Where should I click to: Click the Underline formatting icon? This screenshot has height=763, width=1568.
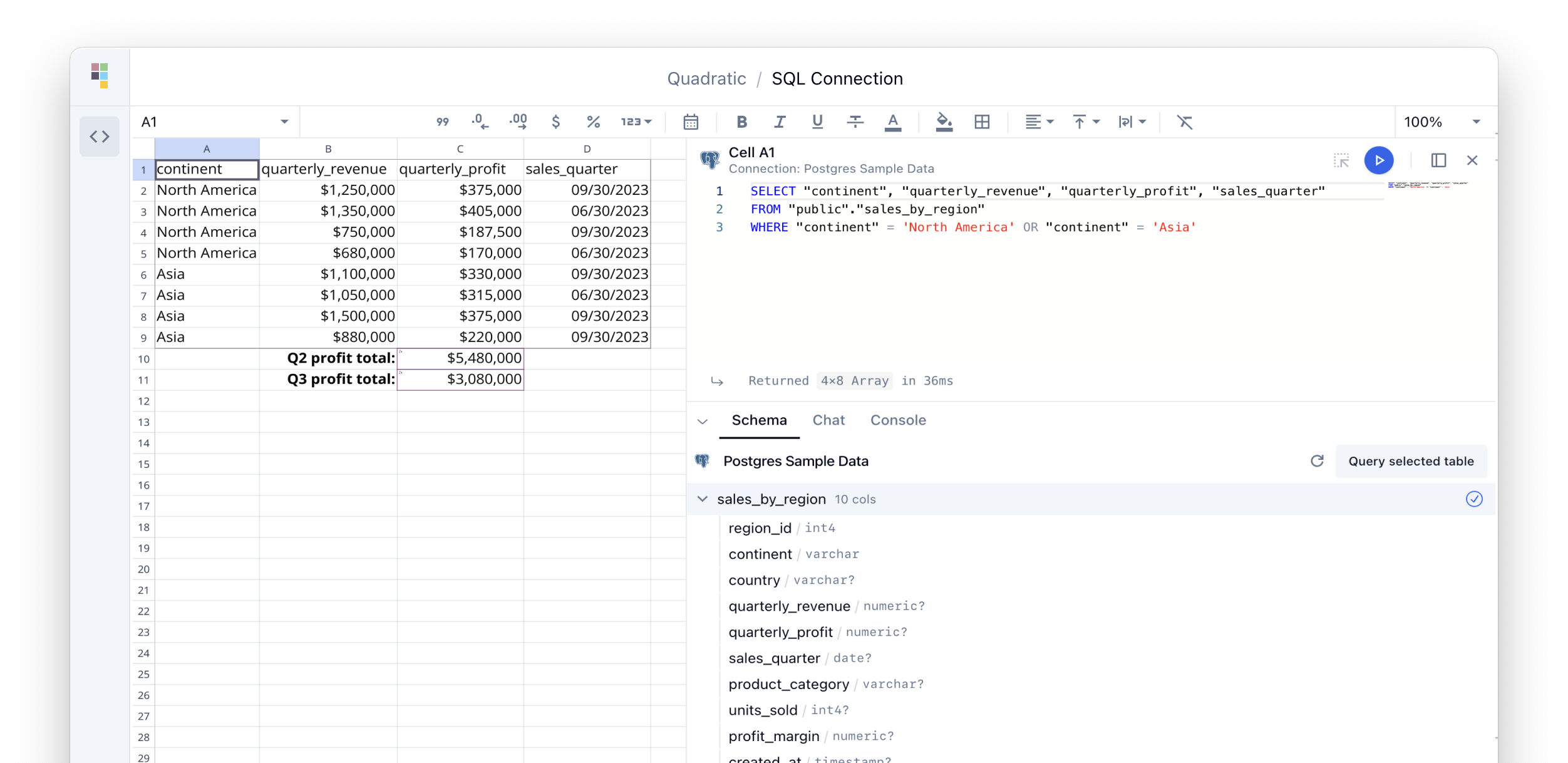pyautogui.click(x=817, y=121)
